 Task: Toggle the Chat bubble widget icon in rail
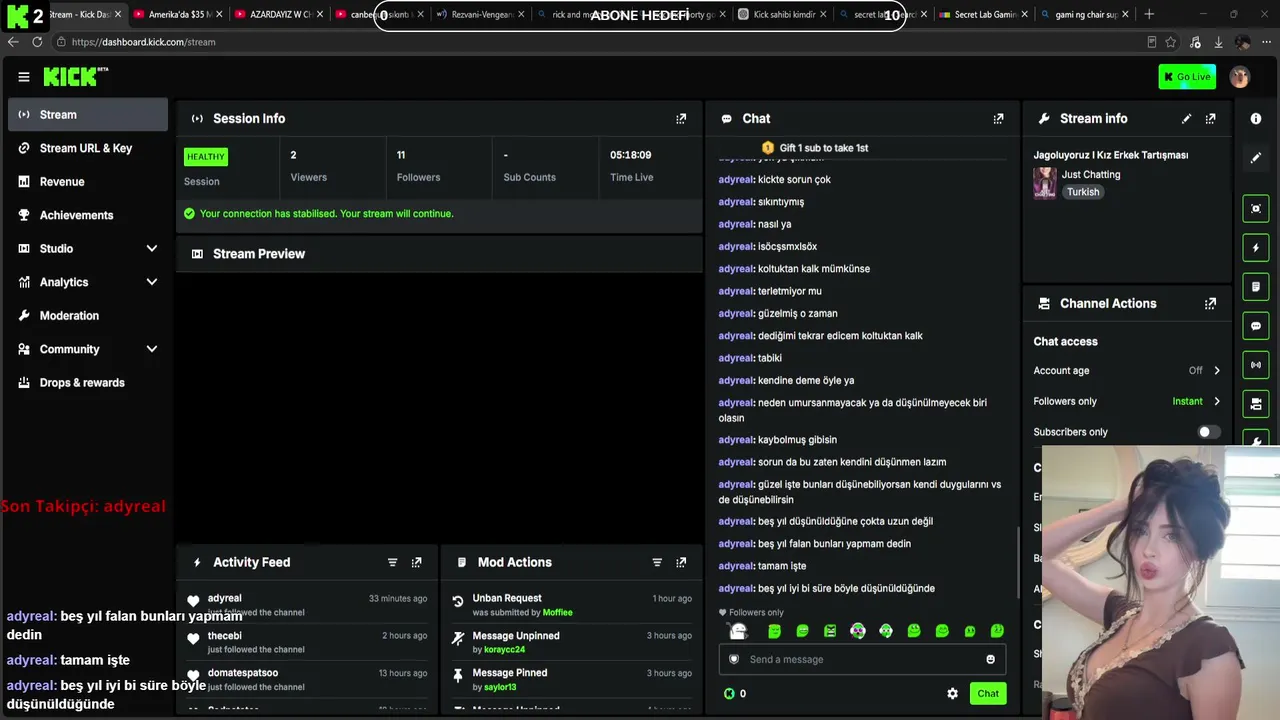pyautogui.click(x=1256, y=326)
